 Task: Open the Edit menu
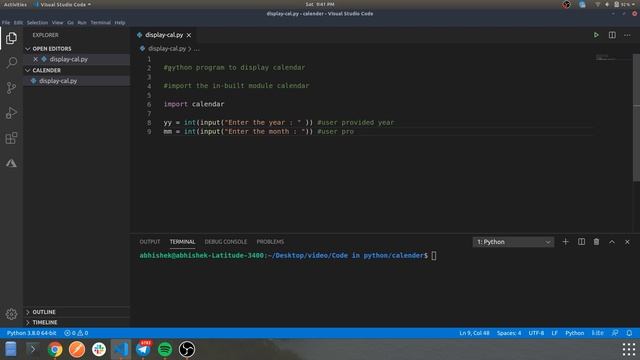18,23
